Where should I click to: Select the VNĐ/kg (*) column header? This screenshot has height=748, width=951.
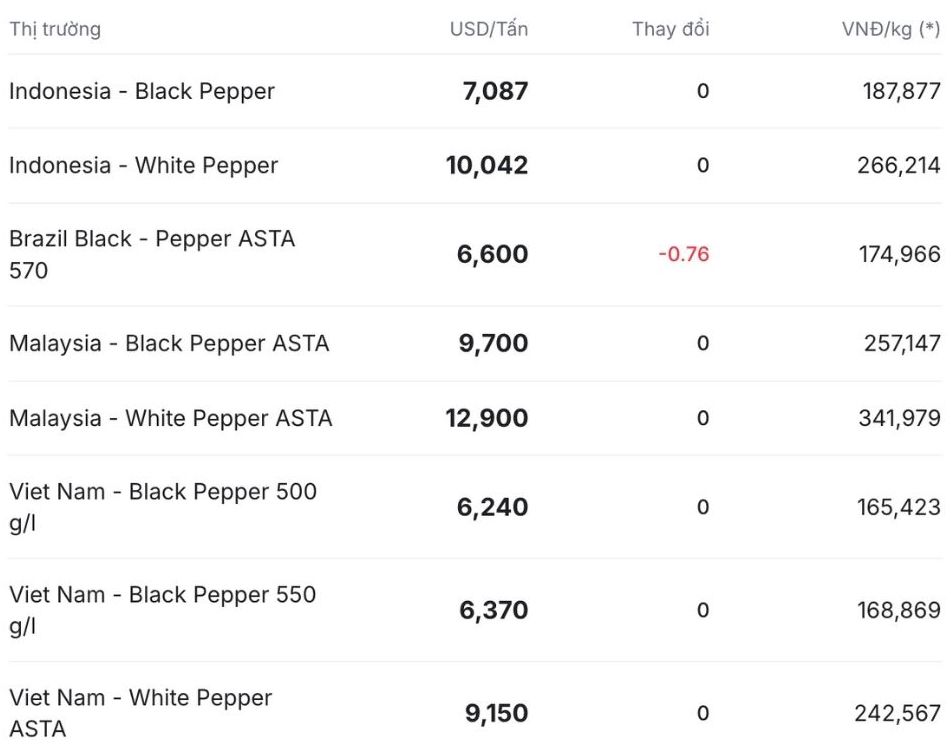coord(892,29)
